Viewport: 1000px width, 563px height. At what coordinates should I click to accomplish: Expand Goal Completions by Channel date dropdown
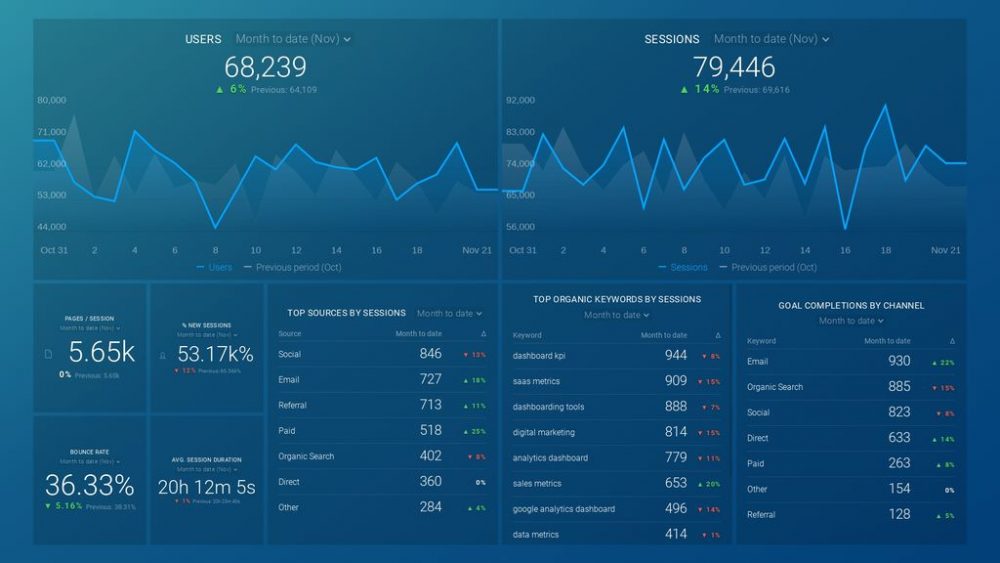click(x=851, y=321)
